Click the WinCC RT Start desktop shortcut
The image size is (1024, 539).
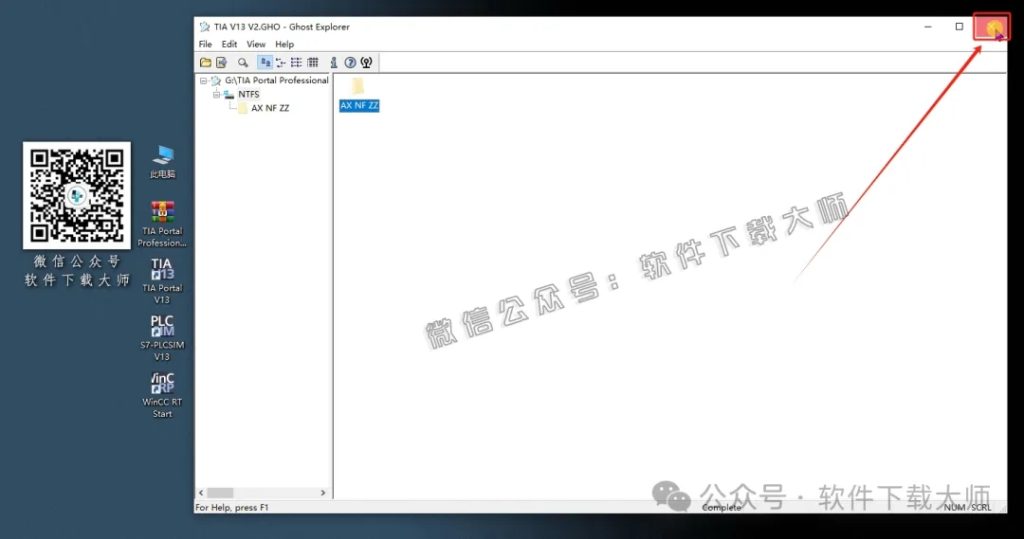(162, 395)
